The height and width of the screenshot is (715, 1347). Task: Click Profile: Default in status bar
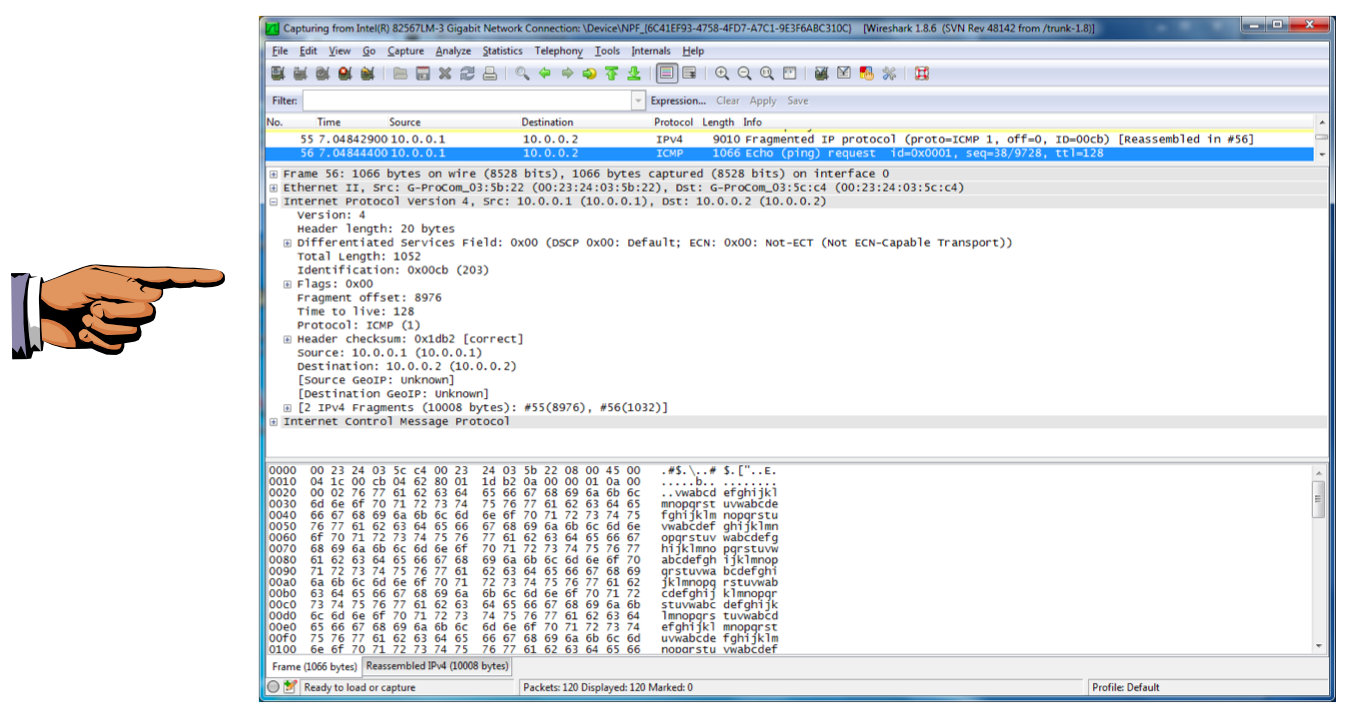pos(1126,688)
